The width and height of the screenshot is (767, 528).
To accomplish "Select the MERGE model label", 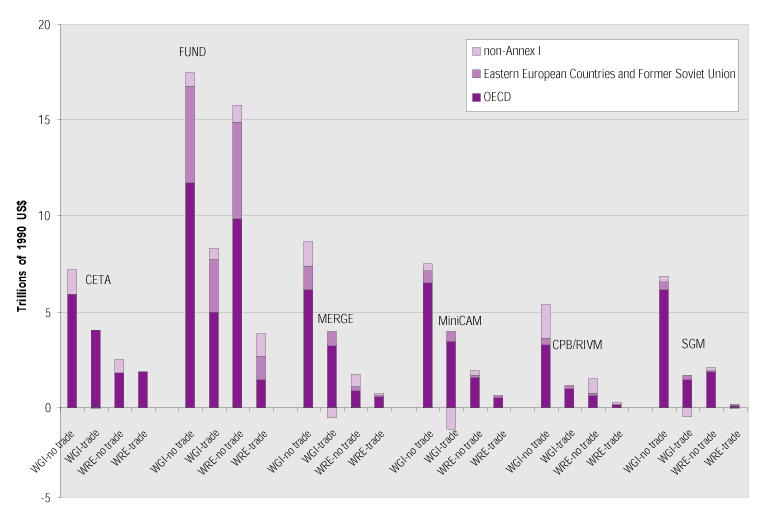I will [335, 319].
